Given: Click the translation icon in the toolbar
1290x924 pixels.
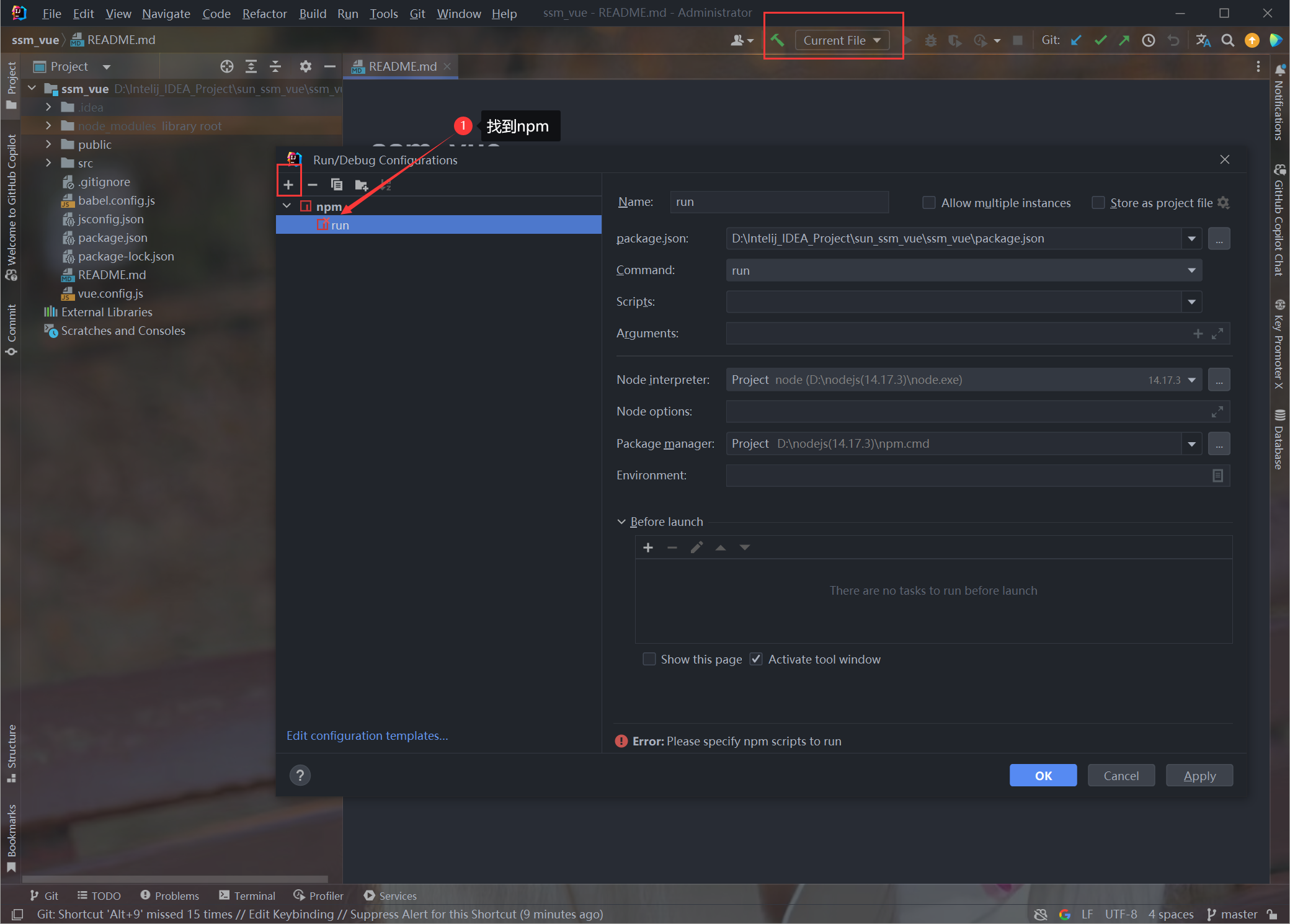Looking at the screenshot, I should (1203, 40).
